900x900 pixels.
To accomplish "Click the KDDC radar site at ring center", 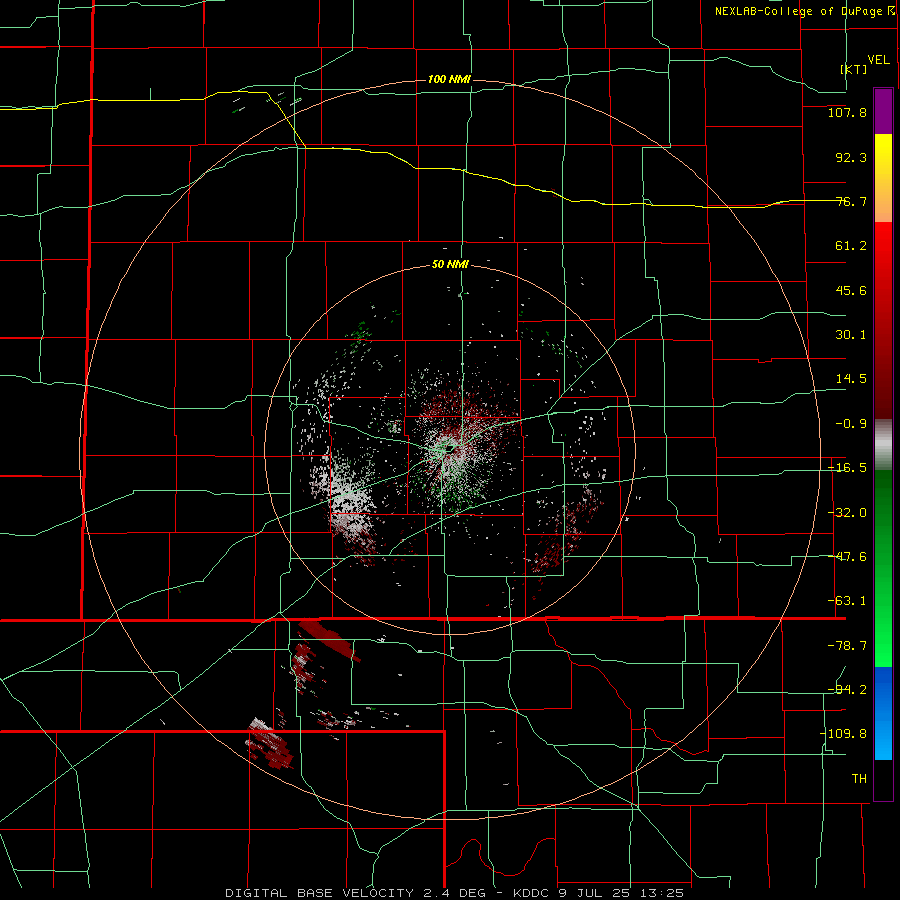I will pos(449,448).
